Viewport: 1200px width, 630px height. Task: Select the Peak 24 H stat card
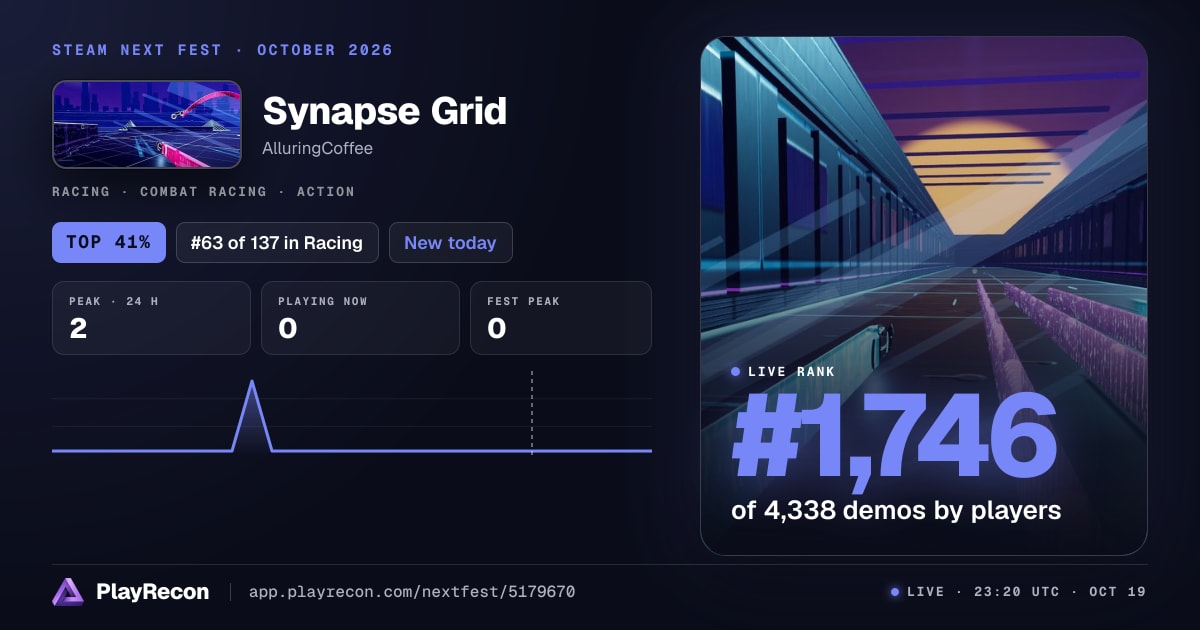[x=151, y=318]
